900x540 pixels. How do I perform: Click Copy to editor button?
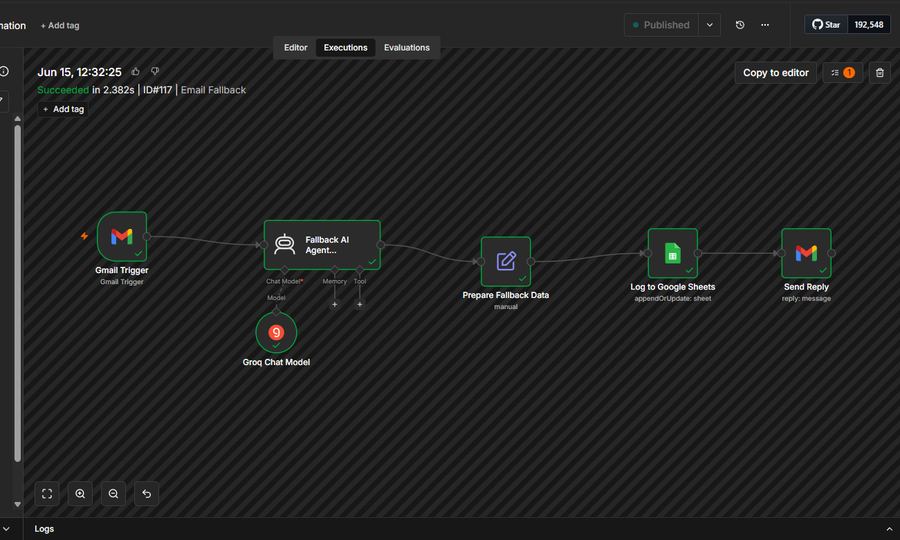pyautogui.click(x=775, y=73)
